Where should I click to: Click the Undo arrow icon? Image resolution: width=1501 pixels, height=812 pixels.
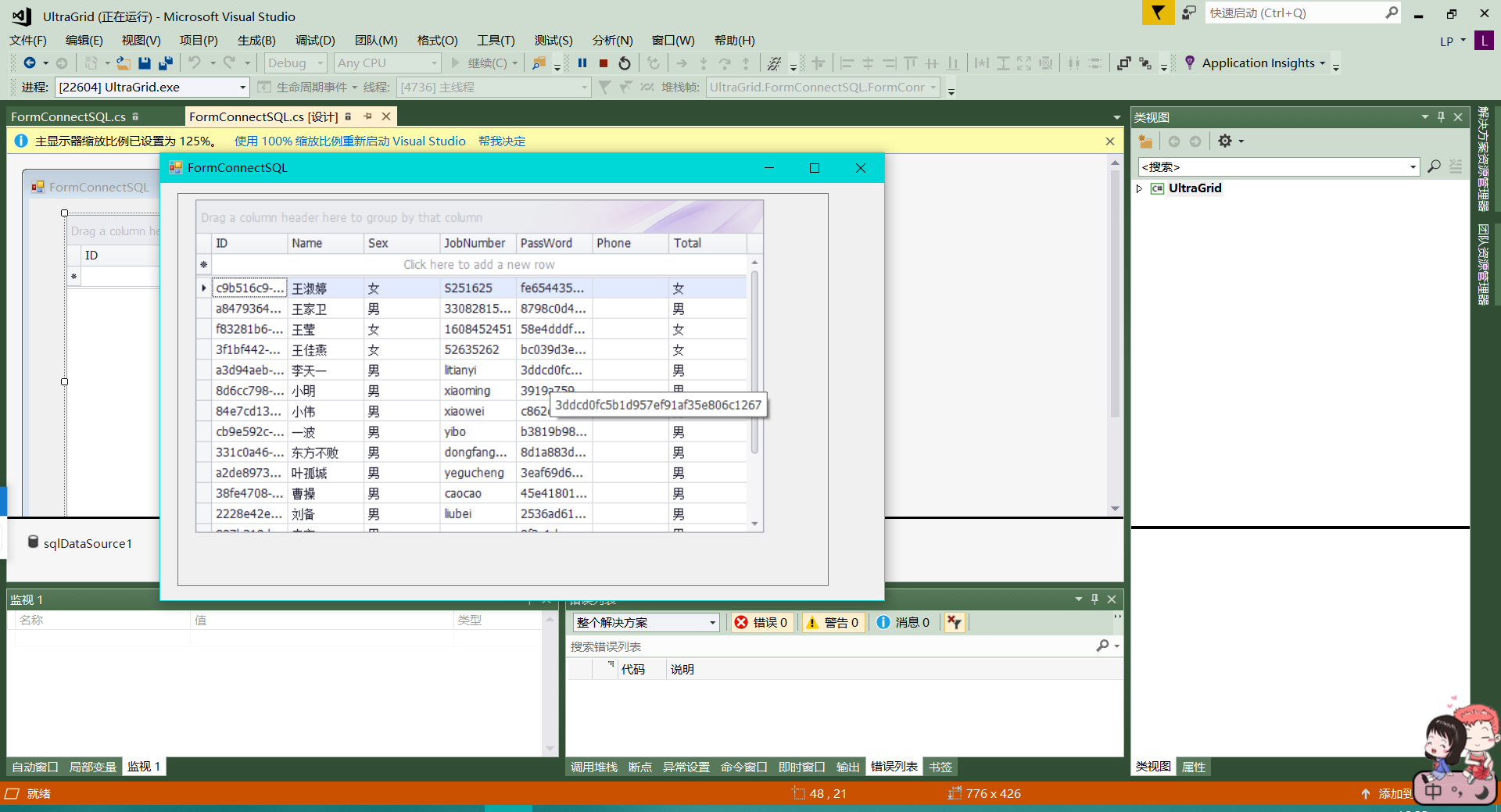[x=195, y=63]
